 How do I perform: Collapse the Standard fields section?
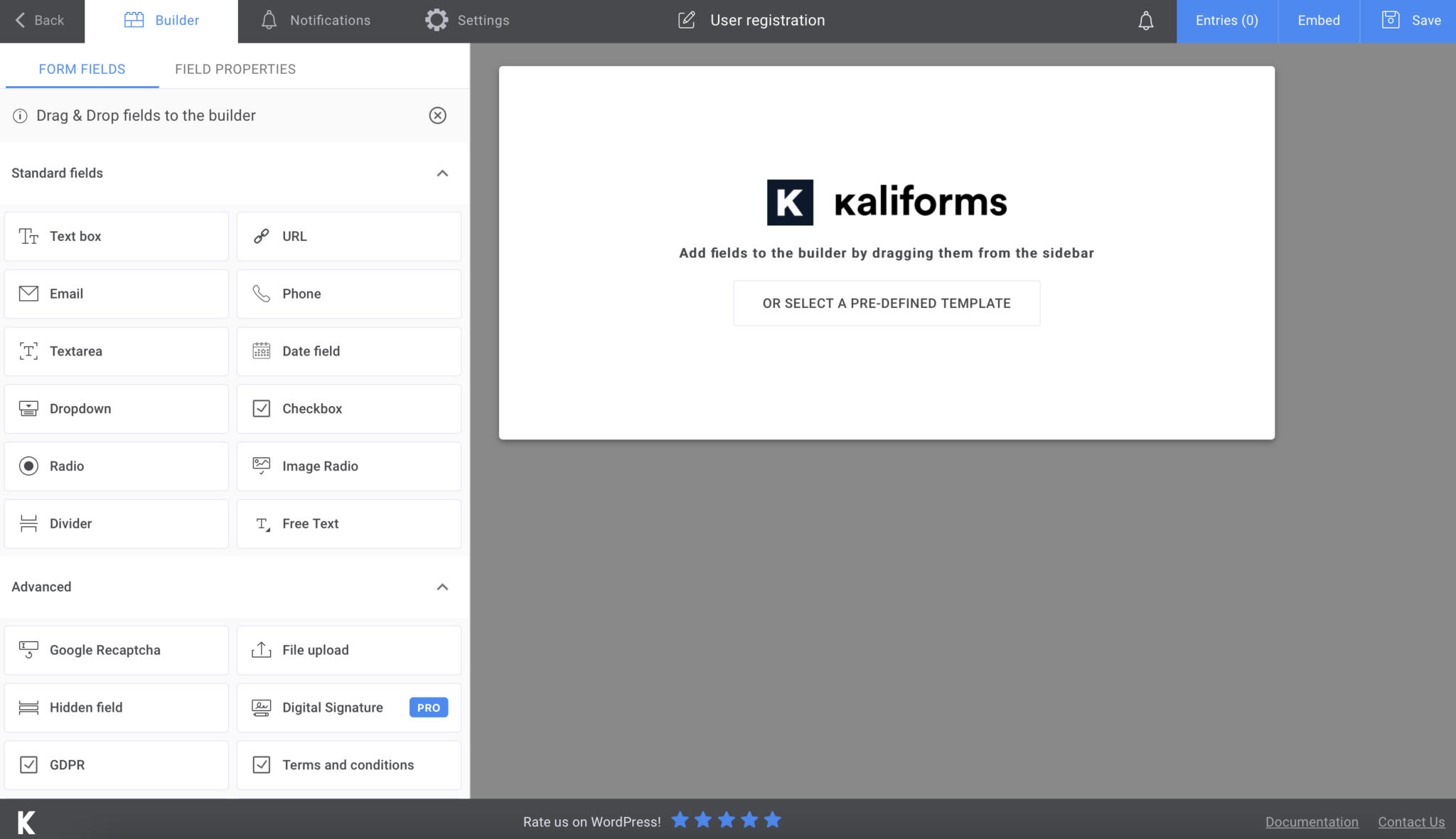click(x=443, y=173)
